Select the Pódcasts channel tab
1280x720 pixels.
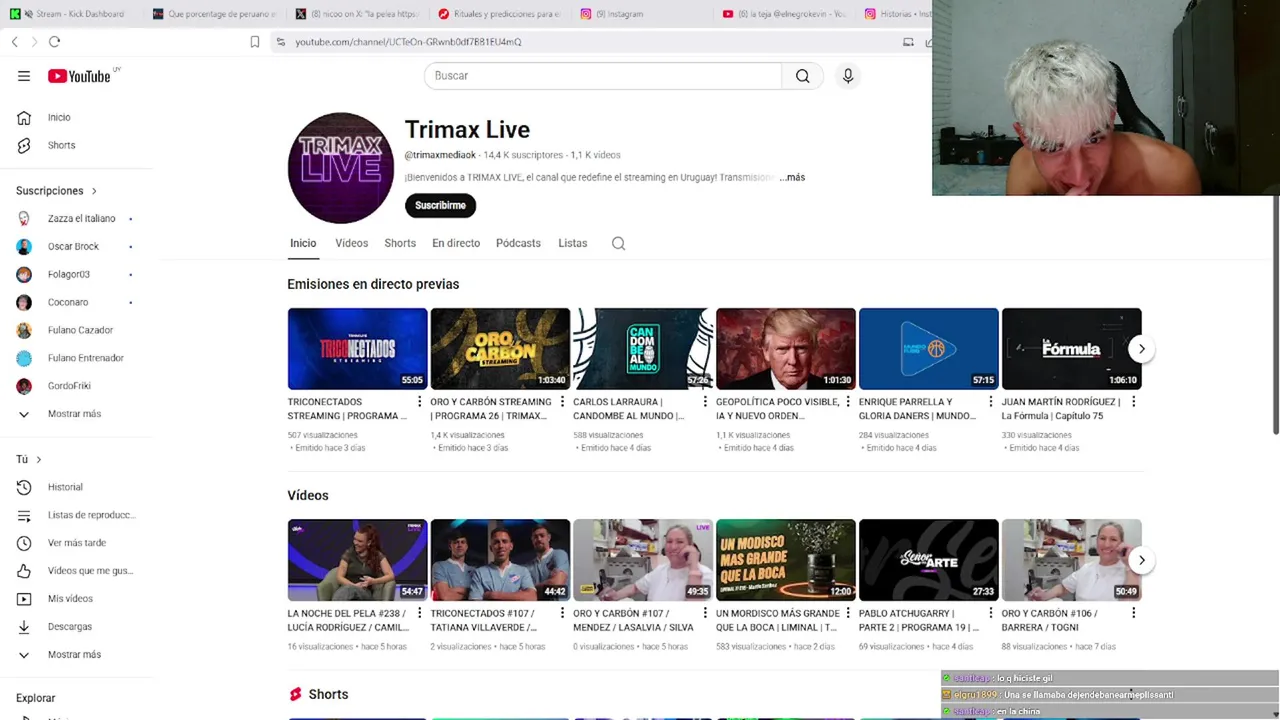pos(518,243)
